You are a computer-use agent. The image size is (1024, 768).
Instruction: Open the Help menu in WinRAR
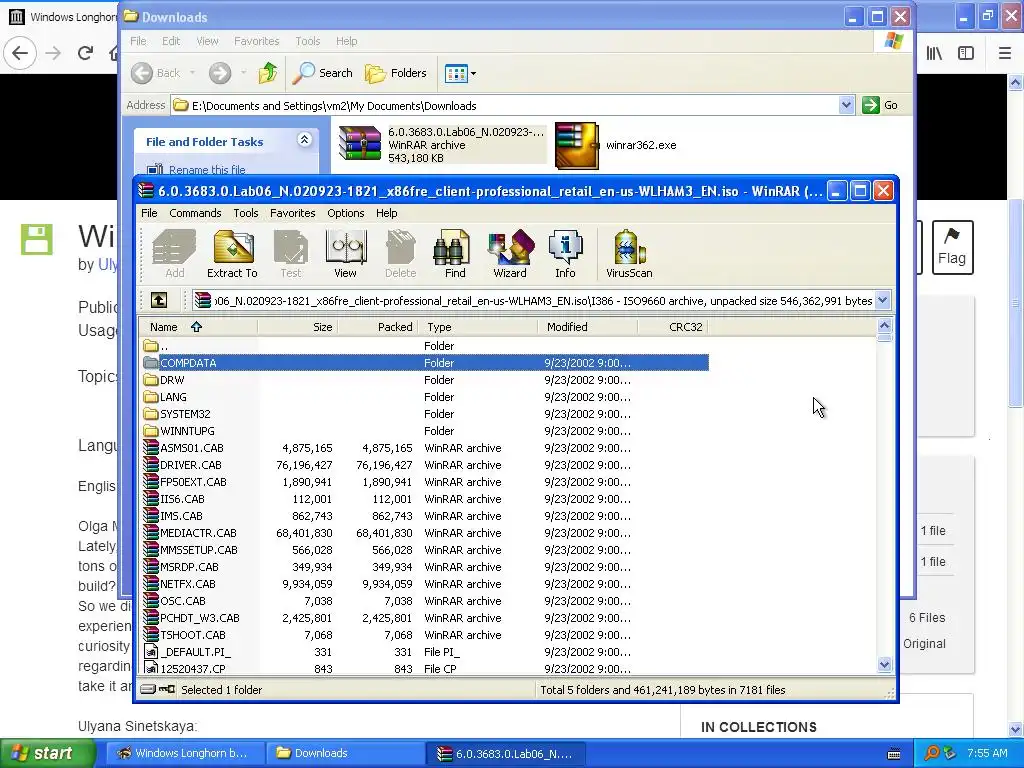(x=386, y=213)
